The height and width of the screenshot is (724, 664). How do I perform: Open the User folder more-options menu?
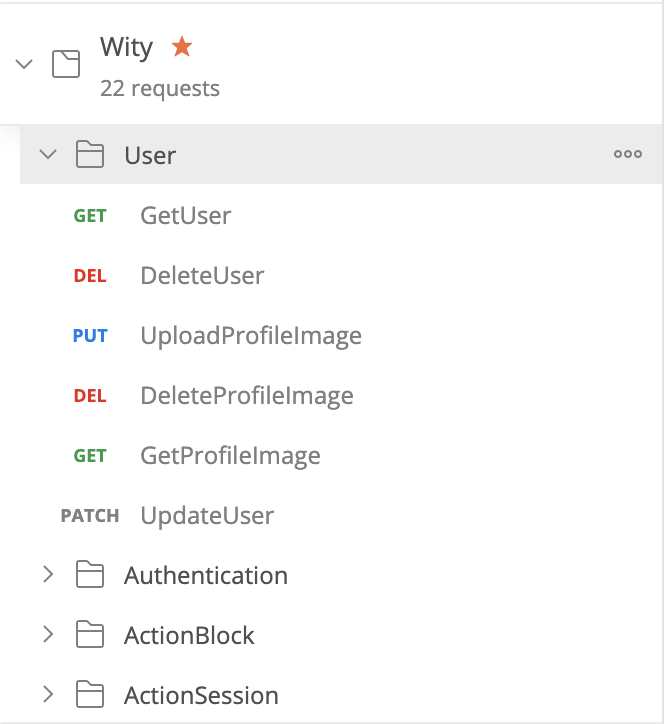[628, 154]
